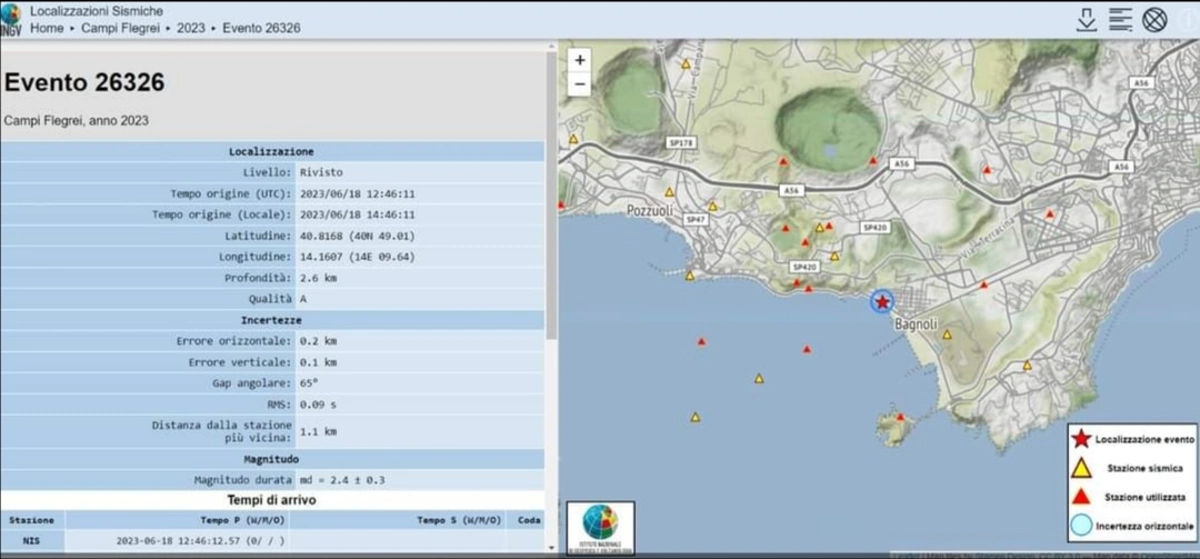Image resolution: width=1200 pixels, height=559 pixels.
Task: Click the SP178 road label on map
Action: (680, 143)
